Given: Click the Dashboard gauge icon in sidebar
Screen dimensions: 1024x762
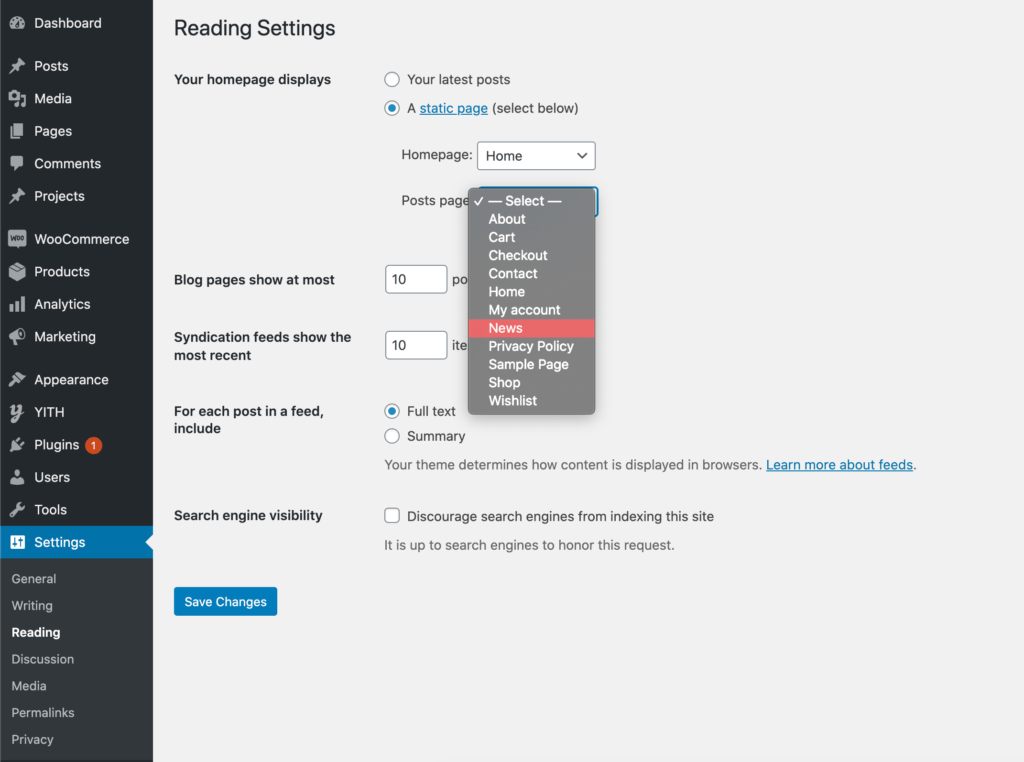Looking at the screenshot, I should 17,23.
